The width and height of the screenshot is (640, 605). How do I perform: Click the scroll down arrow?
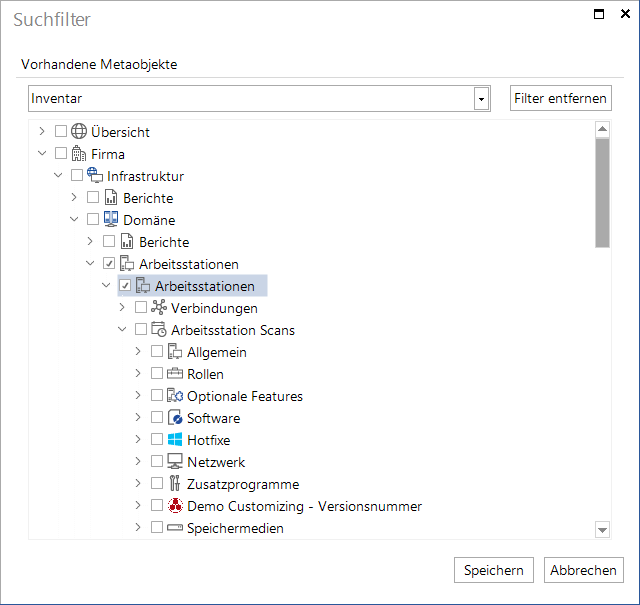(602, 530)
